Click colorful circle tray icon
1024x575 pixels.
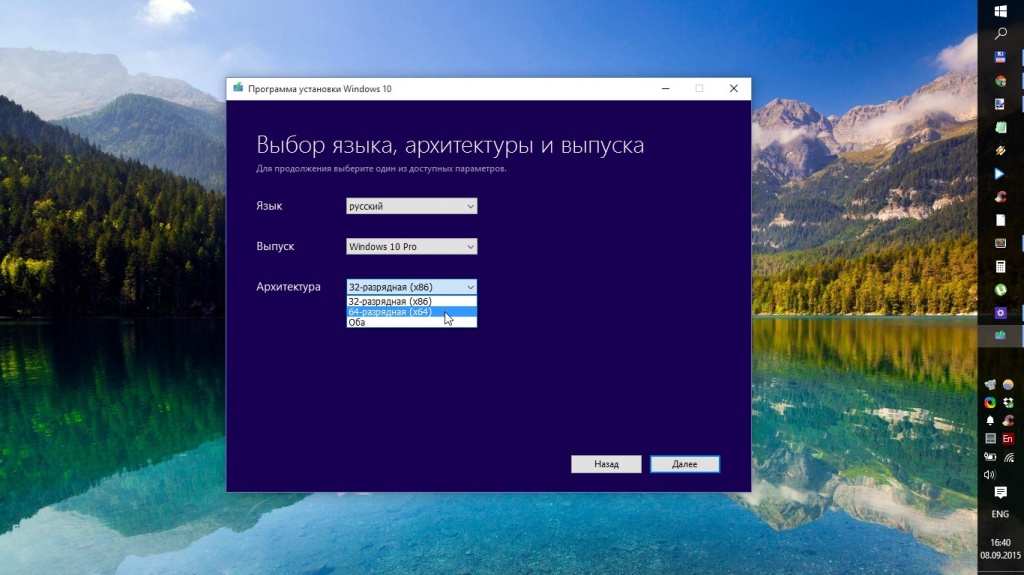(x=991, y=402)
